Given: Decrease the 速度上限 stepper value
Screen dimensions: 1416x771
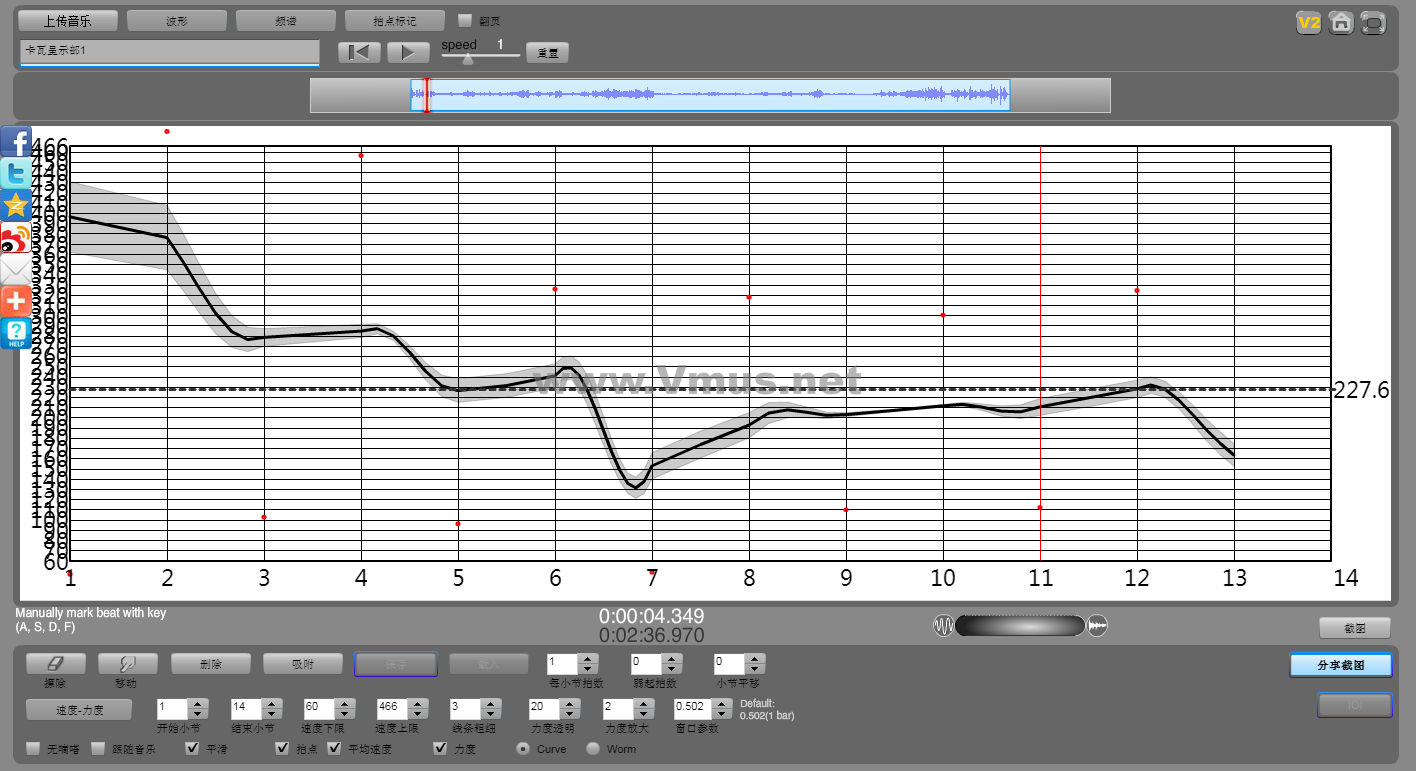Looking at the screenshot, I should (418, 713).
